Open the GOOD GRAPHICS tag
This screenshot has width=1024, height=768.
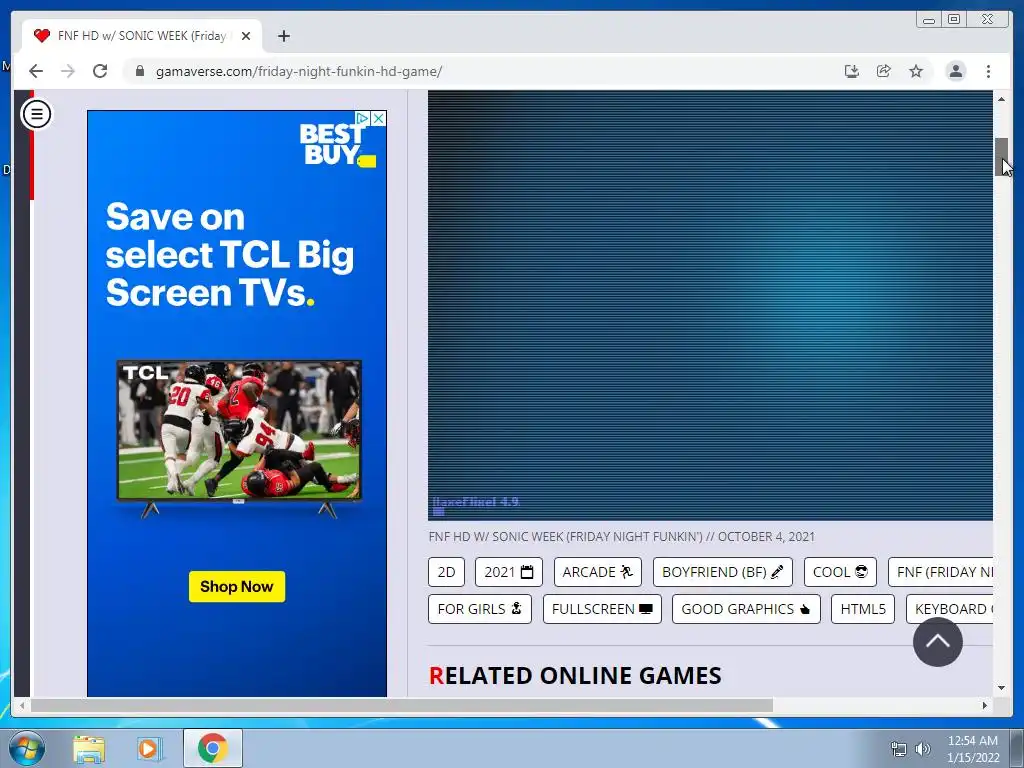coord(746,609)
